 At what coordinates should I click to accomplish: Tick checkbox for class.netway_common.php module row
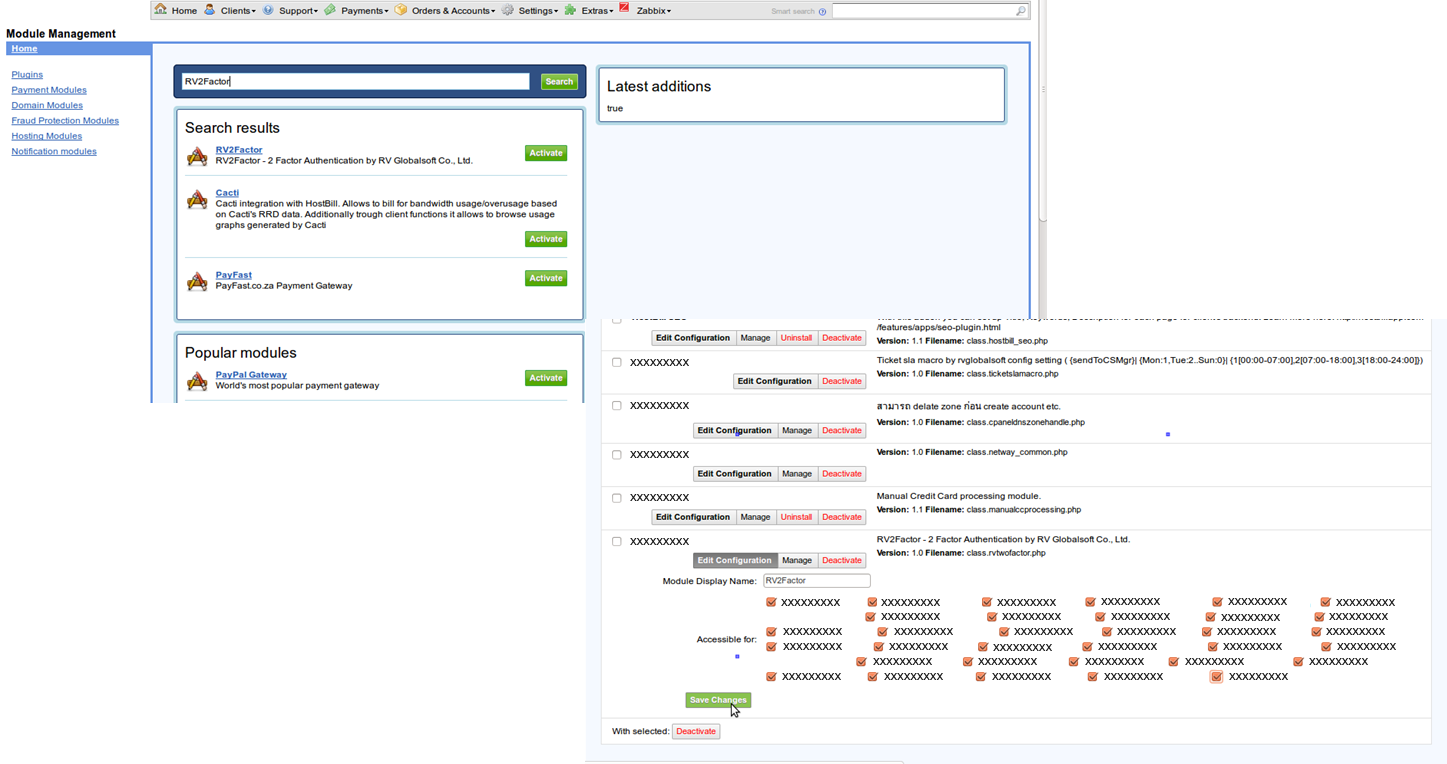pos(617,455)
